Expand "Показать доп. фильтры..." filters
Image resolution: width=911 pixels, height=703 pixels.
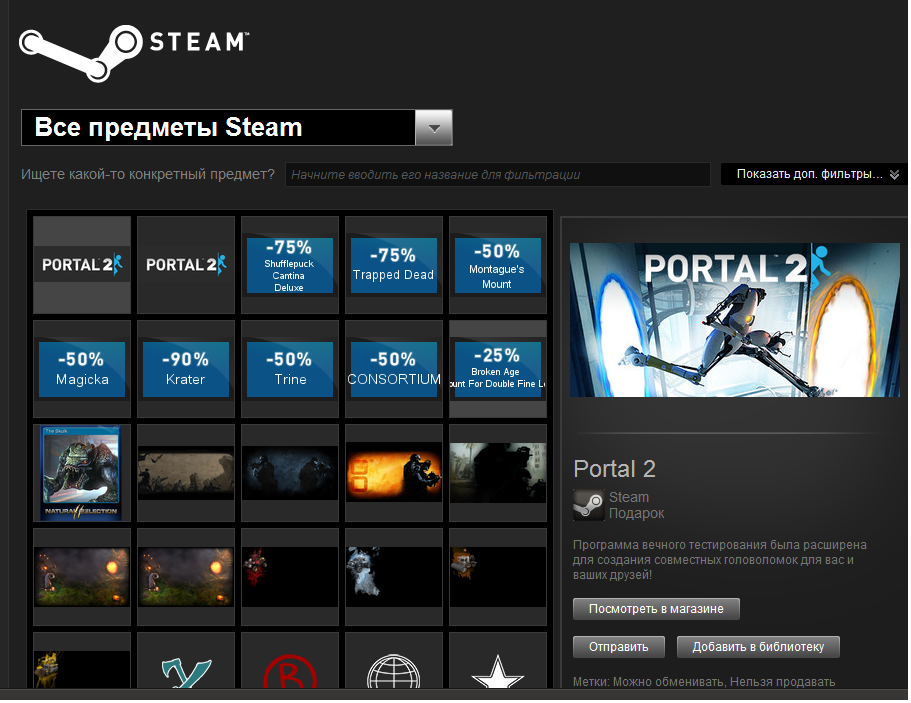click(x=814, y=174)
